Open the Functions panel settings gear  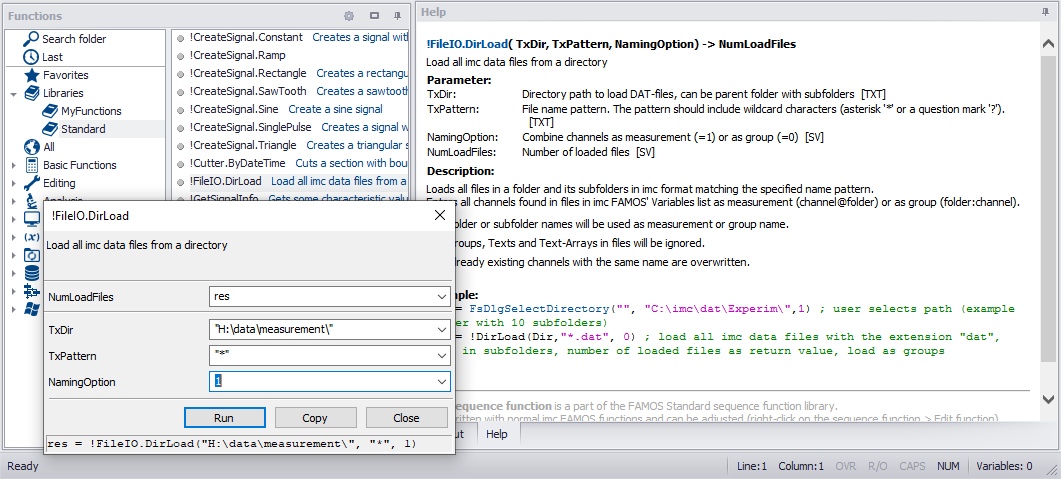349,16
